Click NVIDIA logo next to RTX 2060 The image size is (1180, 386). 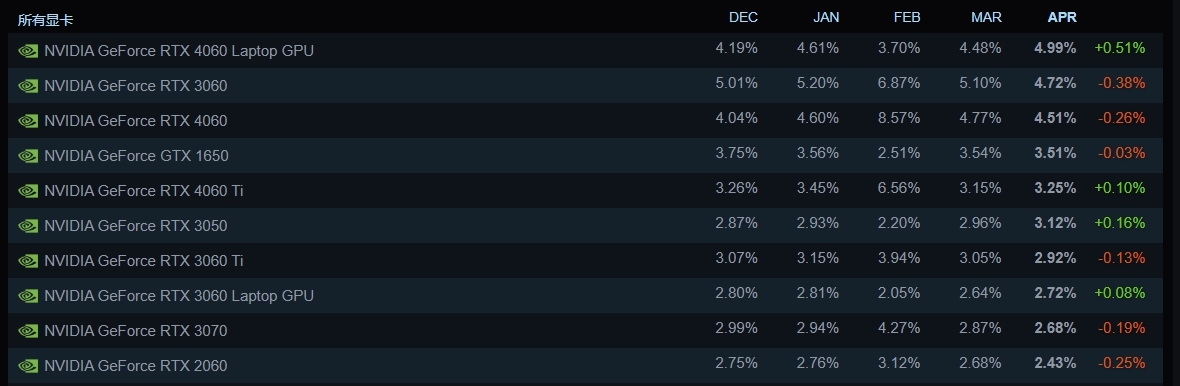coord(28,366)
